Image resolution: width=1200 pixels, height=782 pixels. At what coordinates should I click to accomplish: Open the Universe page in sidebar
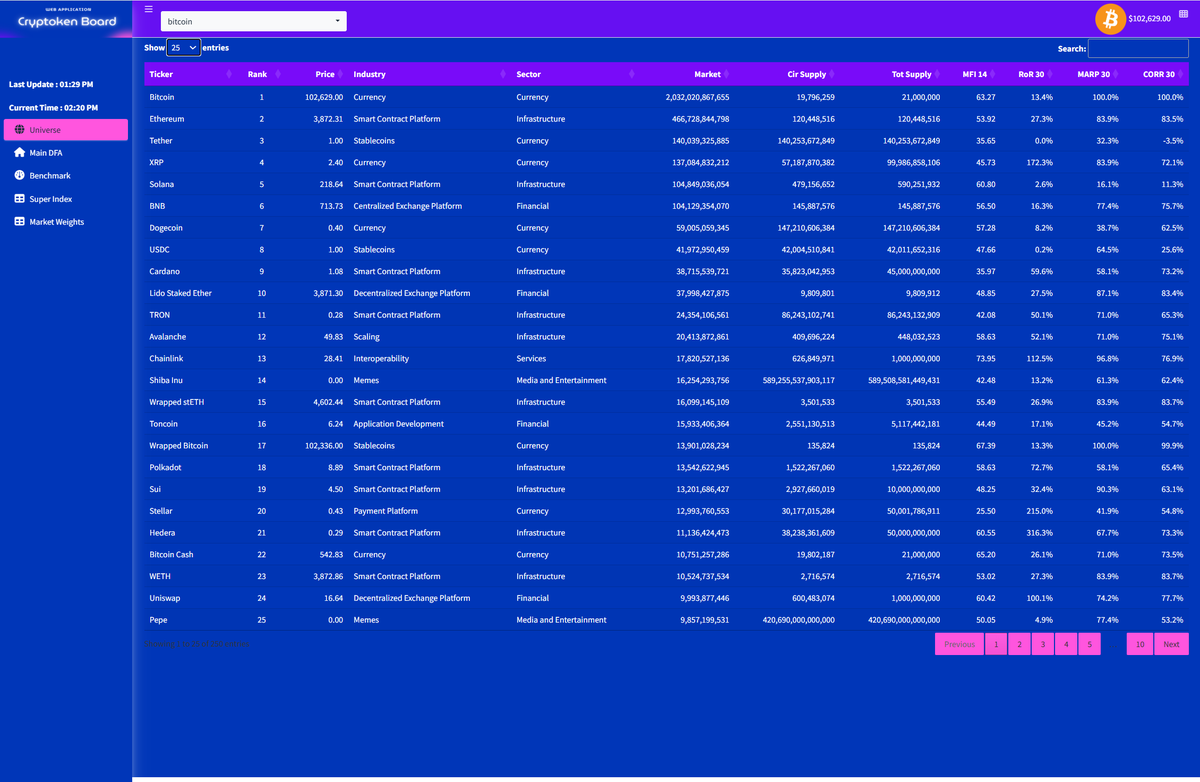(66, 130)
